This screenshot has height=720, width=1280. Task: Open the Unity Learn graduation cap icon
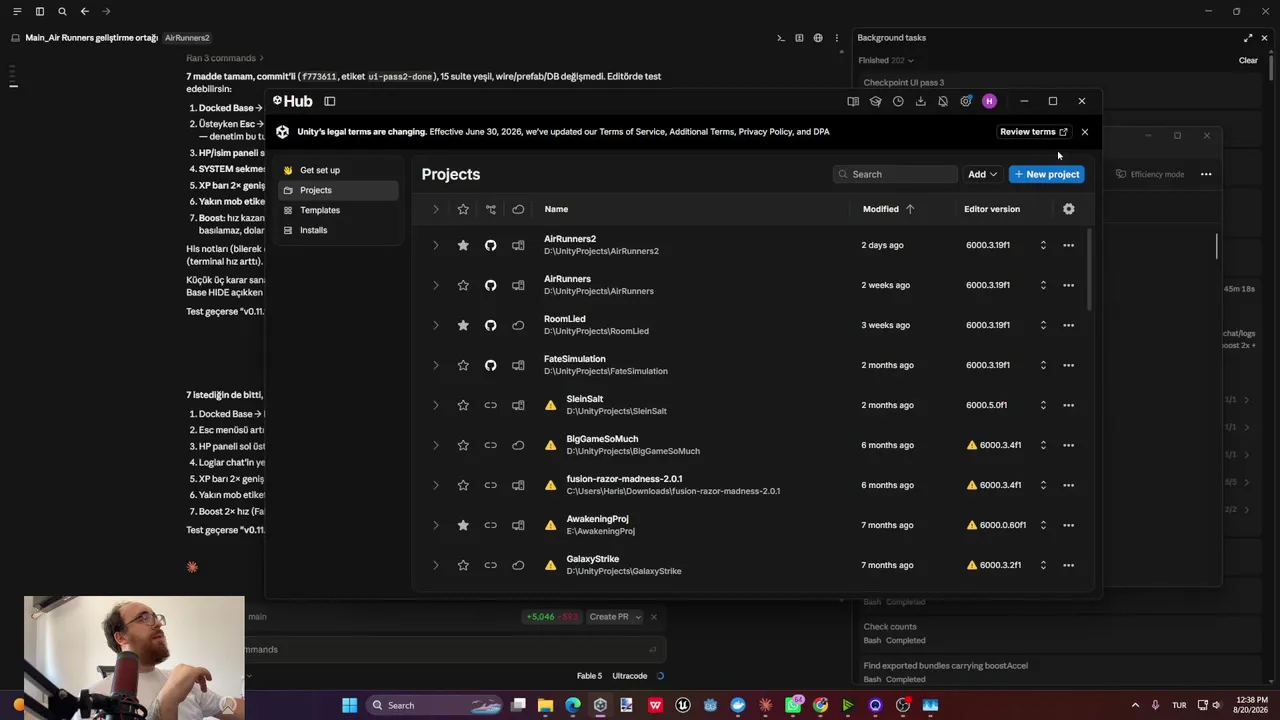[876, 101]
